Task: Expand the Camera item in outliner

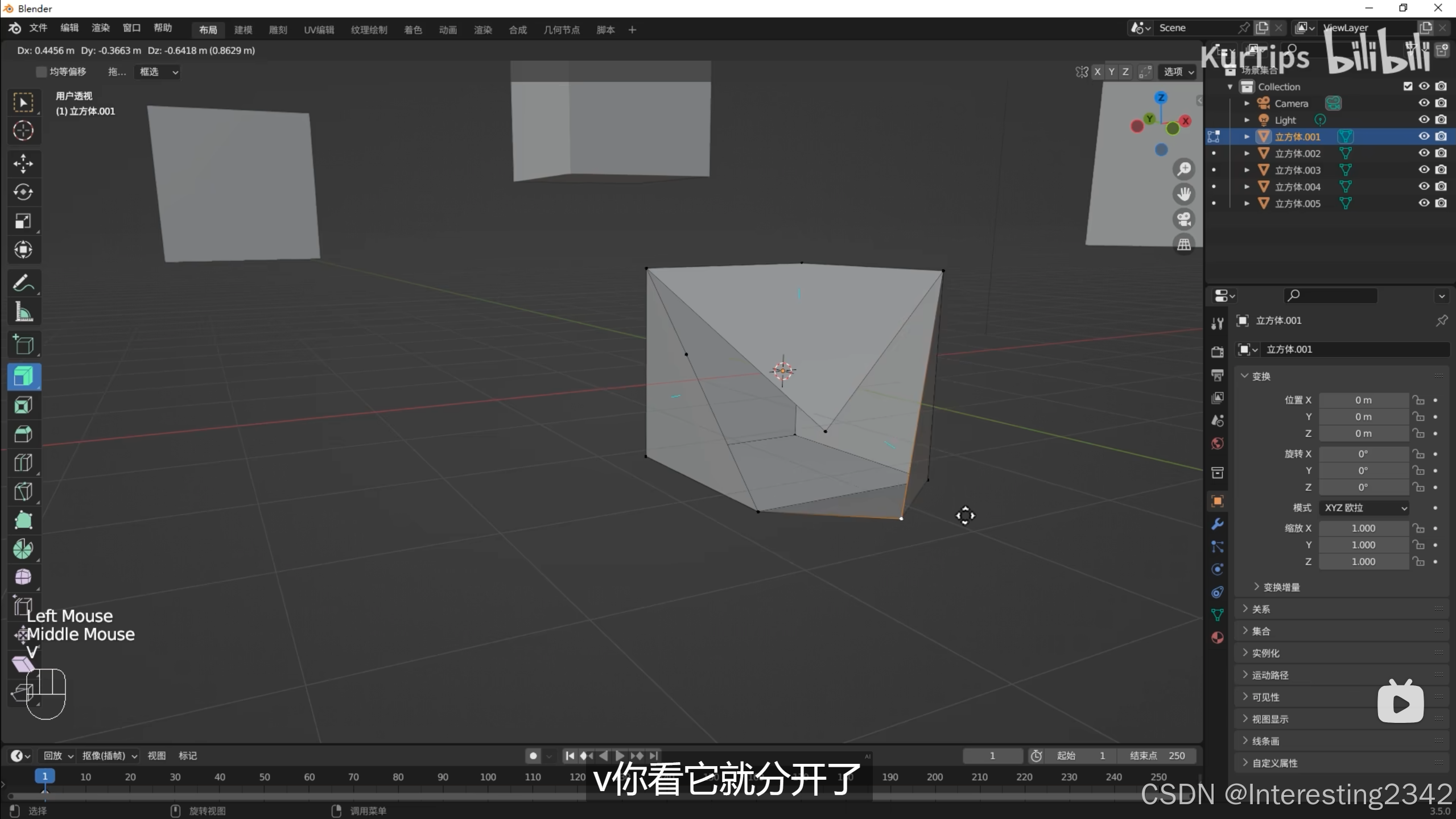Action: coord(1247,104)
